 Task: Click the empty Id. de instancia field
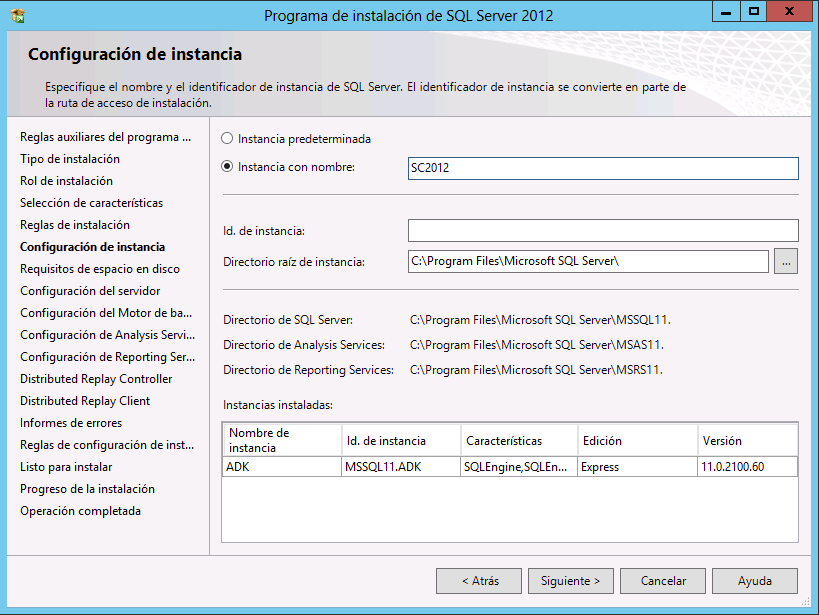click(603, 230)
